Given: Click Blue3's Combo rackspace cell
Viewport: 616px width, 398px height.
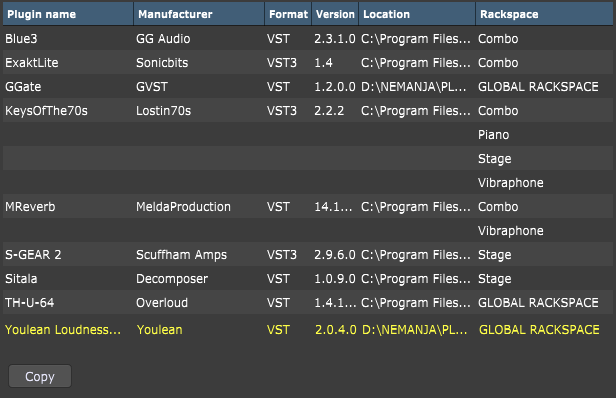Looking at the screenshot, I should (498, 39).
